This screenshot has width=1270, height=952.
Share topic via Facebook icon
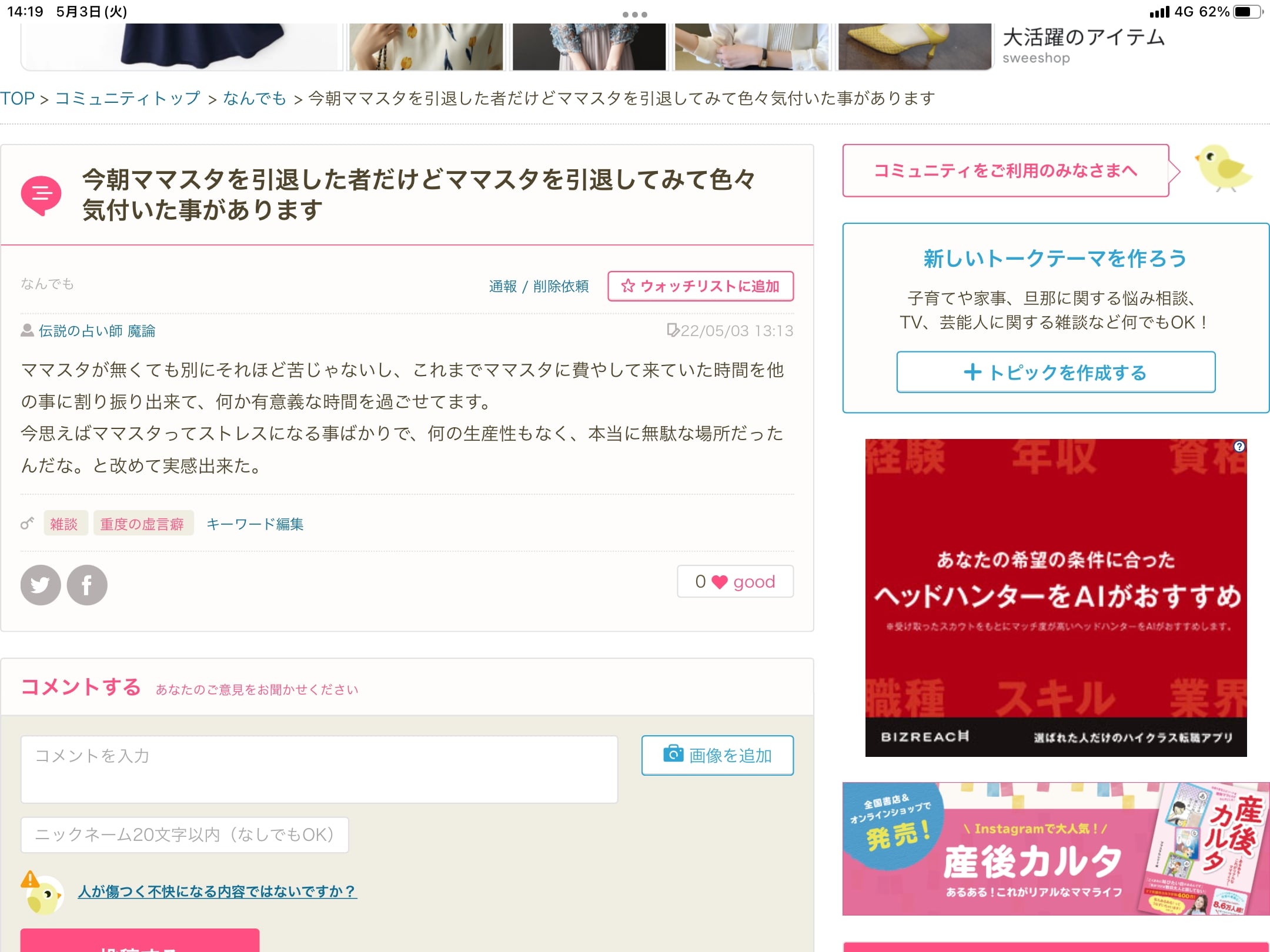(87, 585)
